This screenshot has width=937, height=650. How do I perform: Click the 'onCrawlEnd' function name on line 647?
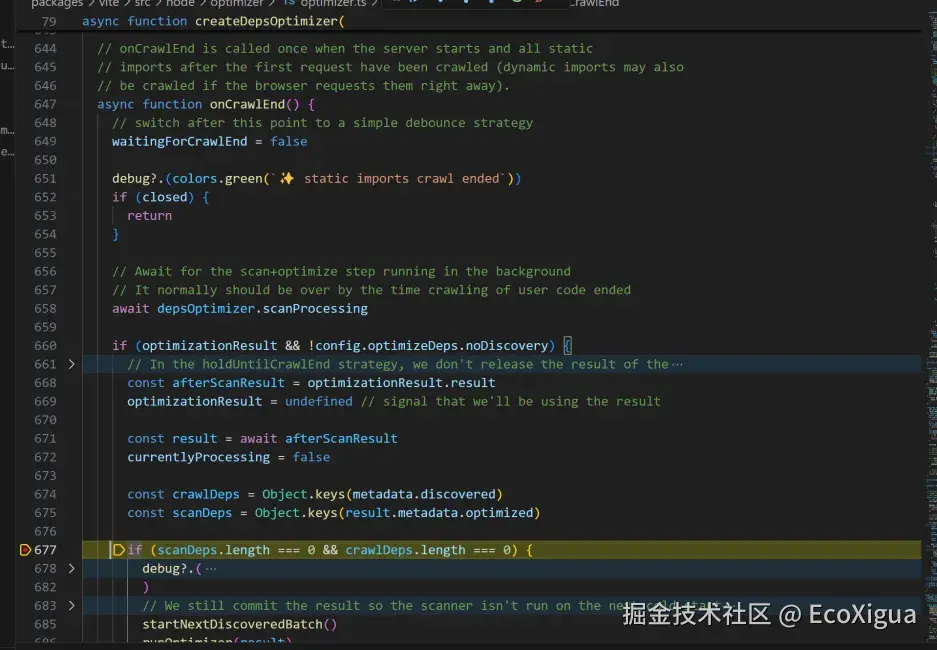247,104
